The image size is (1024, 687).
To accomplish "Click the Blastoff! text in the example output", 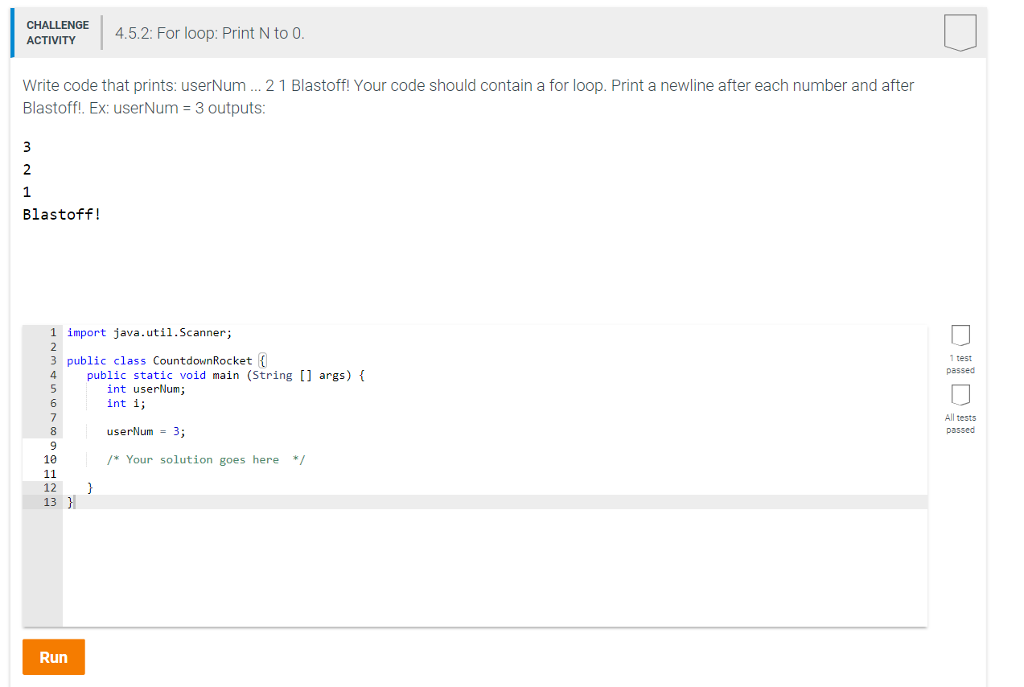I will [60, 214].
